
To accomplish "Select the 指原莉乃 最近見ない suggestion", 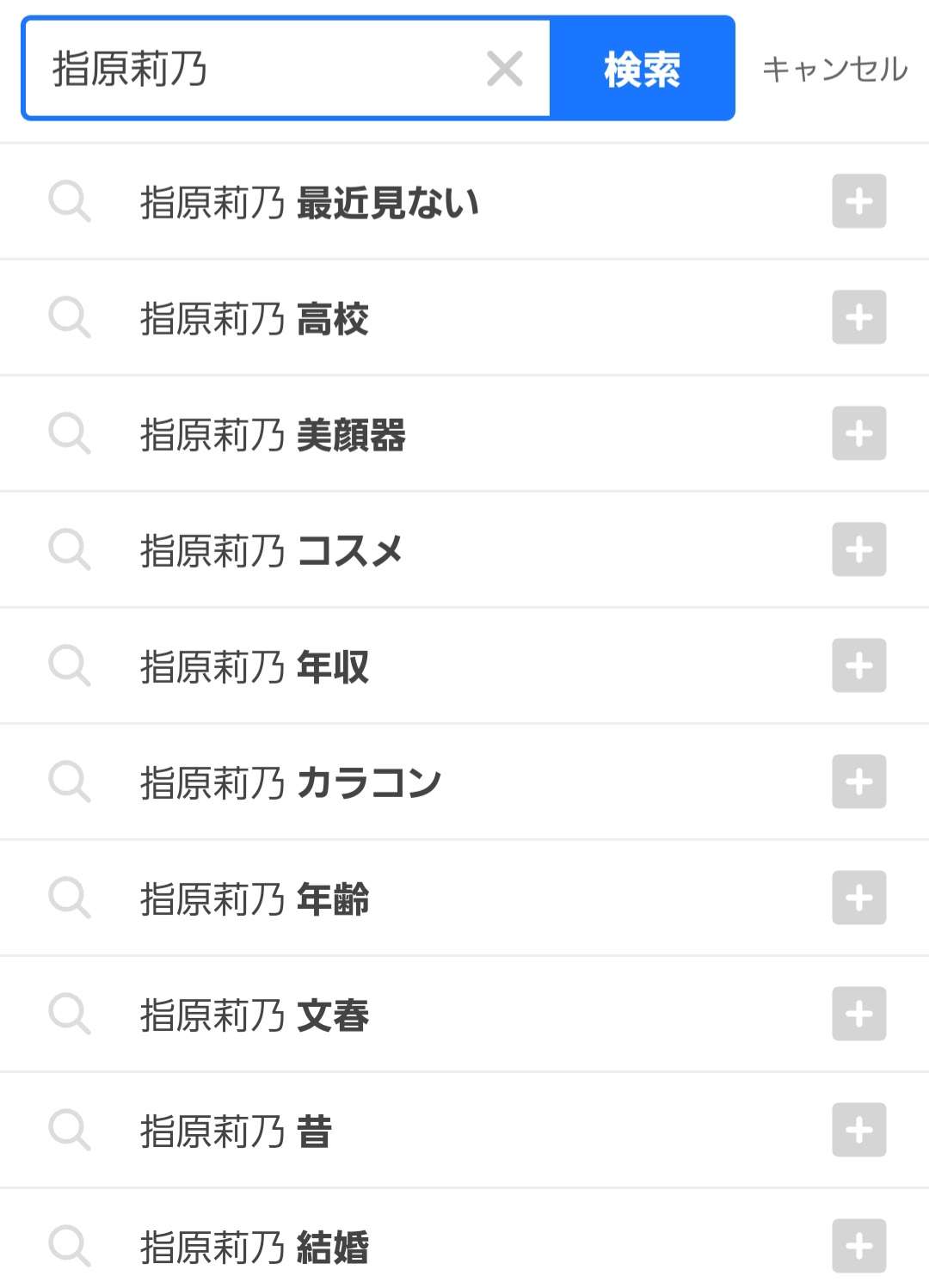I will tap(310, 203).
